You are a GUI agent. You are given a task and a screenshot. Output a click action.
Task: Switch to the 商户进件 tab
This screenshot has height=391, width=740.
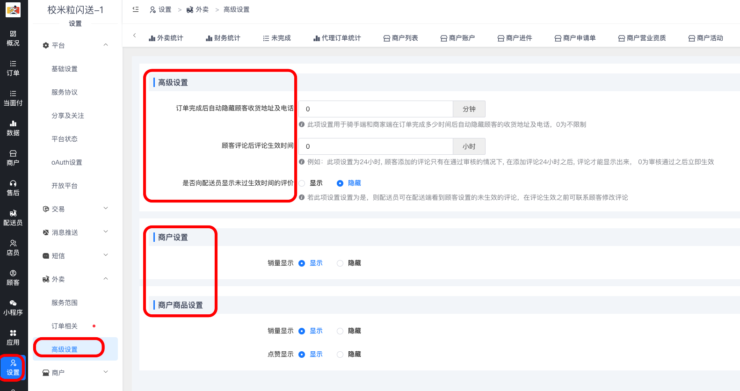[515, 38]
